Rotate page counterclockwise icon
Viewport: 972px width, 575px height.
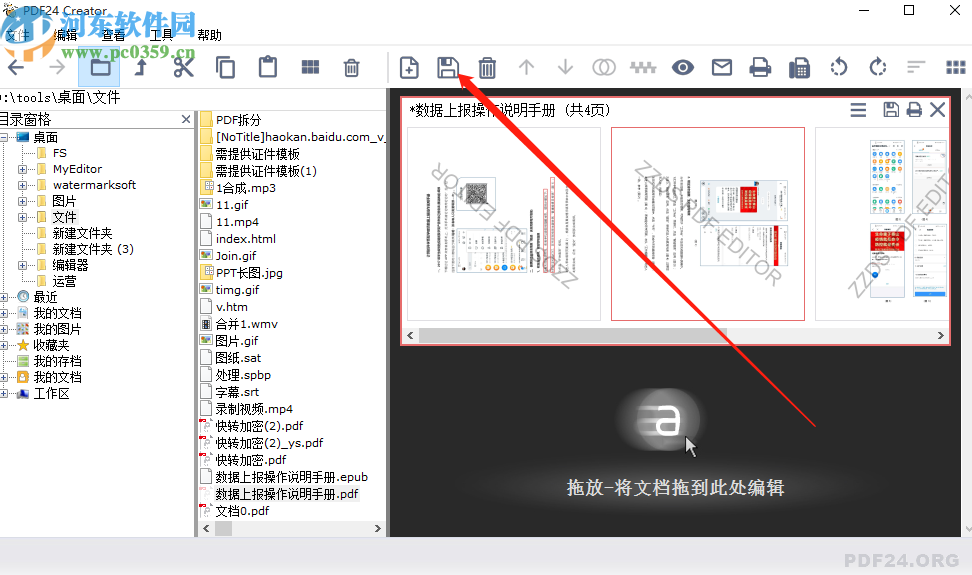pos(839,67)
